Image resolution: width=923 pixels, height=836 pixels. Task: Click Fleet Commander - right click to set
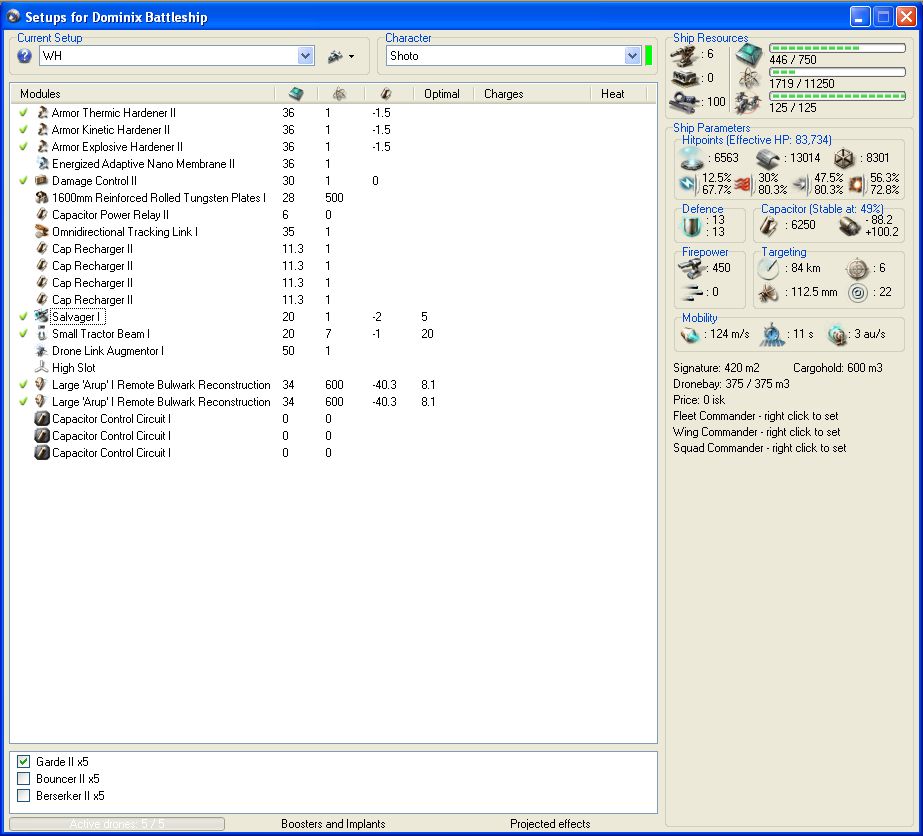coord(755,416)
